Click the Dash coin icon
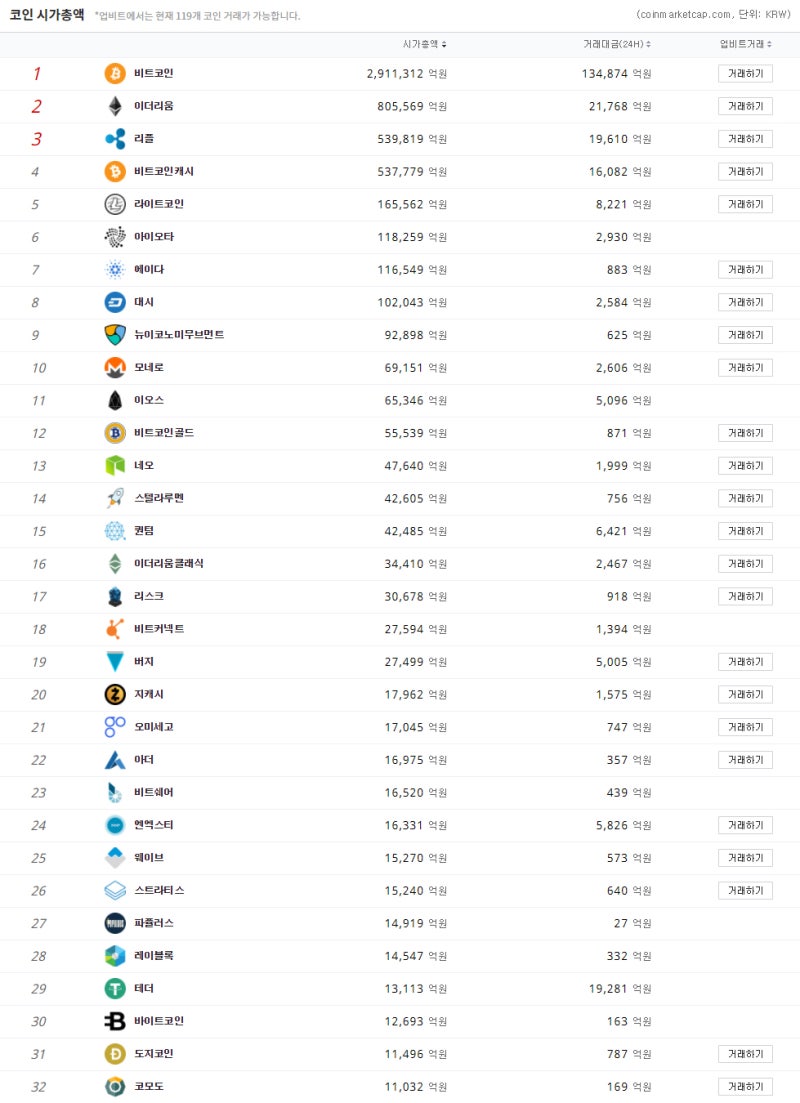 click(x=115, y=302)
